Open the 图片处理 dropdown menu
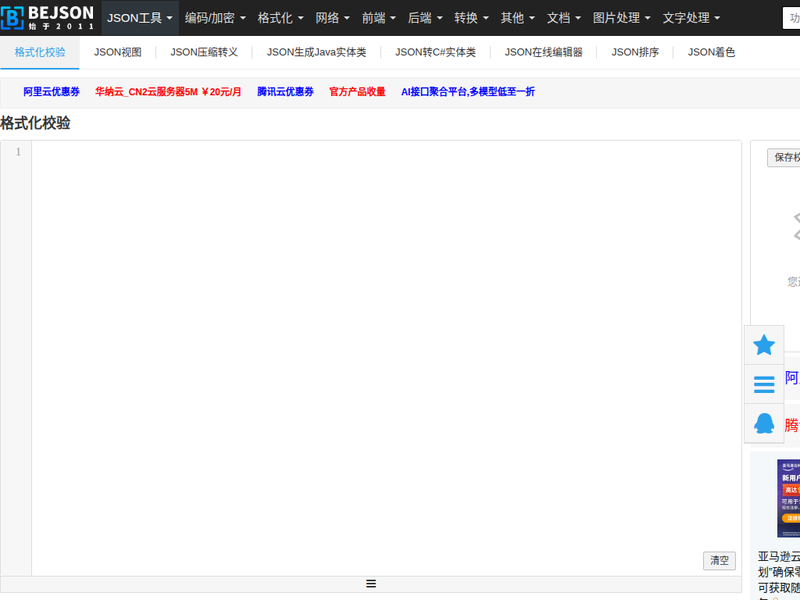The width and height of the screenshot is (800, 600). point(621,18)
